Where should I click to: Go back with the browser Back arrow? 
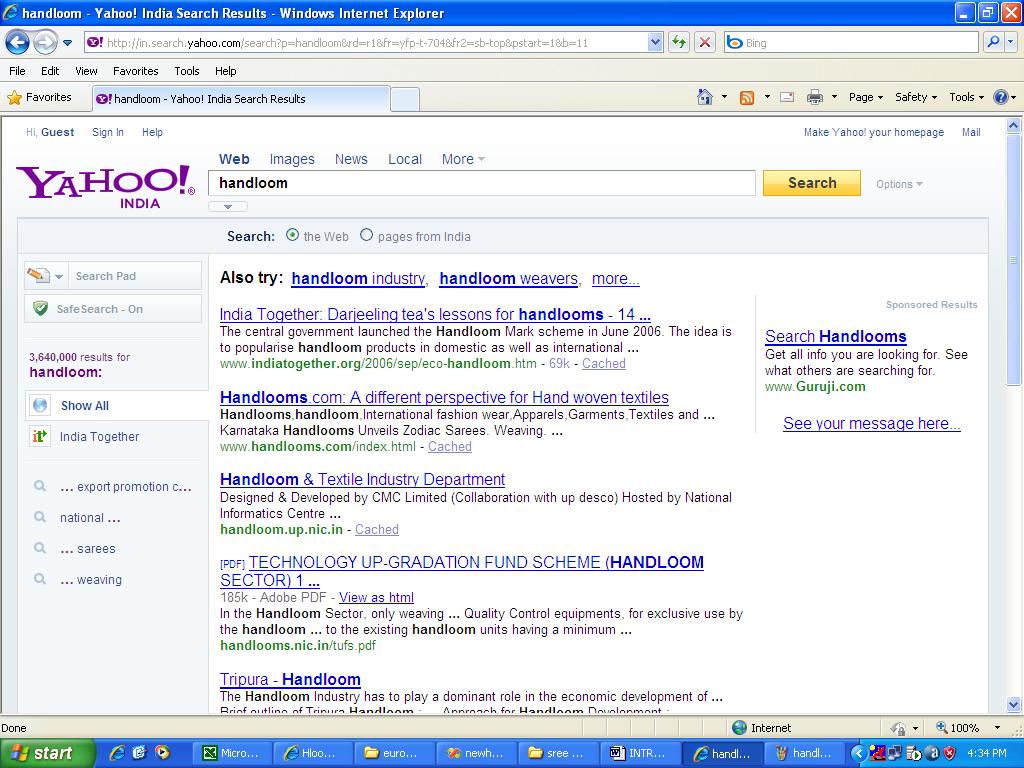(x=18, y=43)
